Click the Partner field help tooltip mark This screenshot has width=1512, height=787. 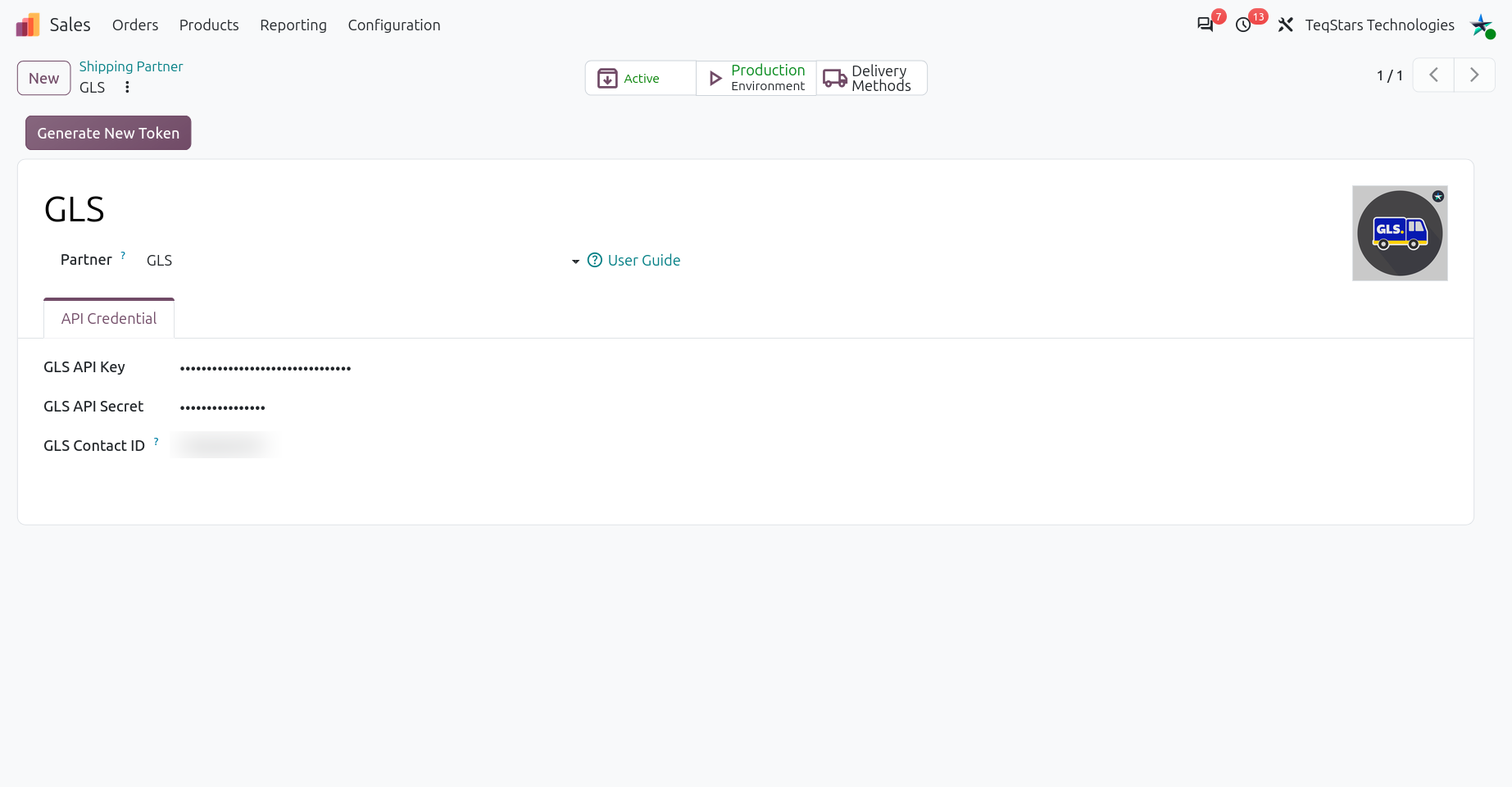point(123,255)
